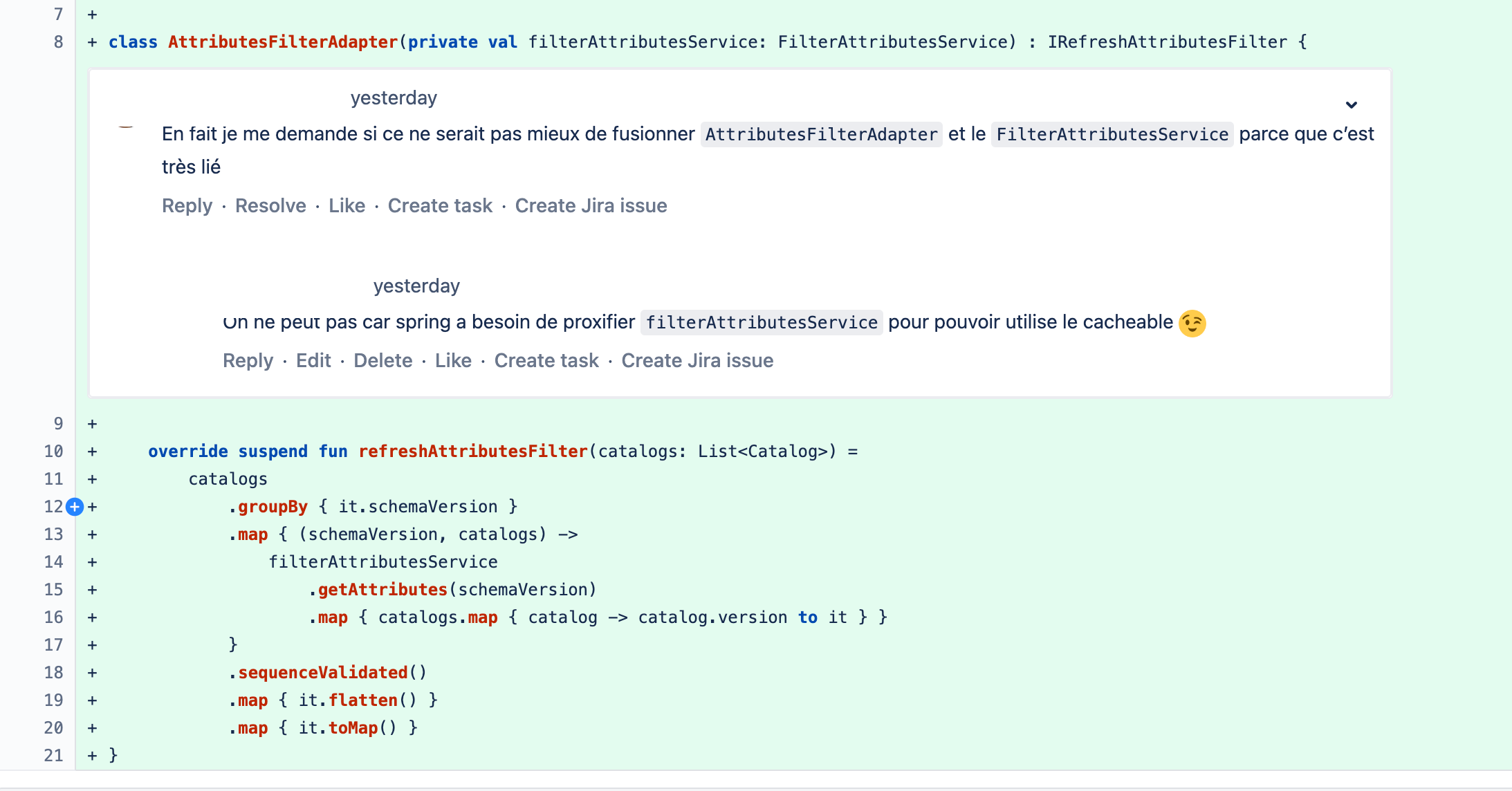Create task from the first comment

click(440, 206)
